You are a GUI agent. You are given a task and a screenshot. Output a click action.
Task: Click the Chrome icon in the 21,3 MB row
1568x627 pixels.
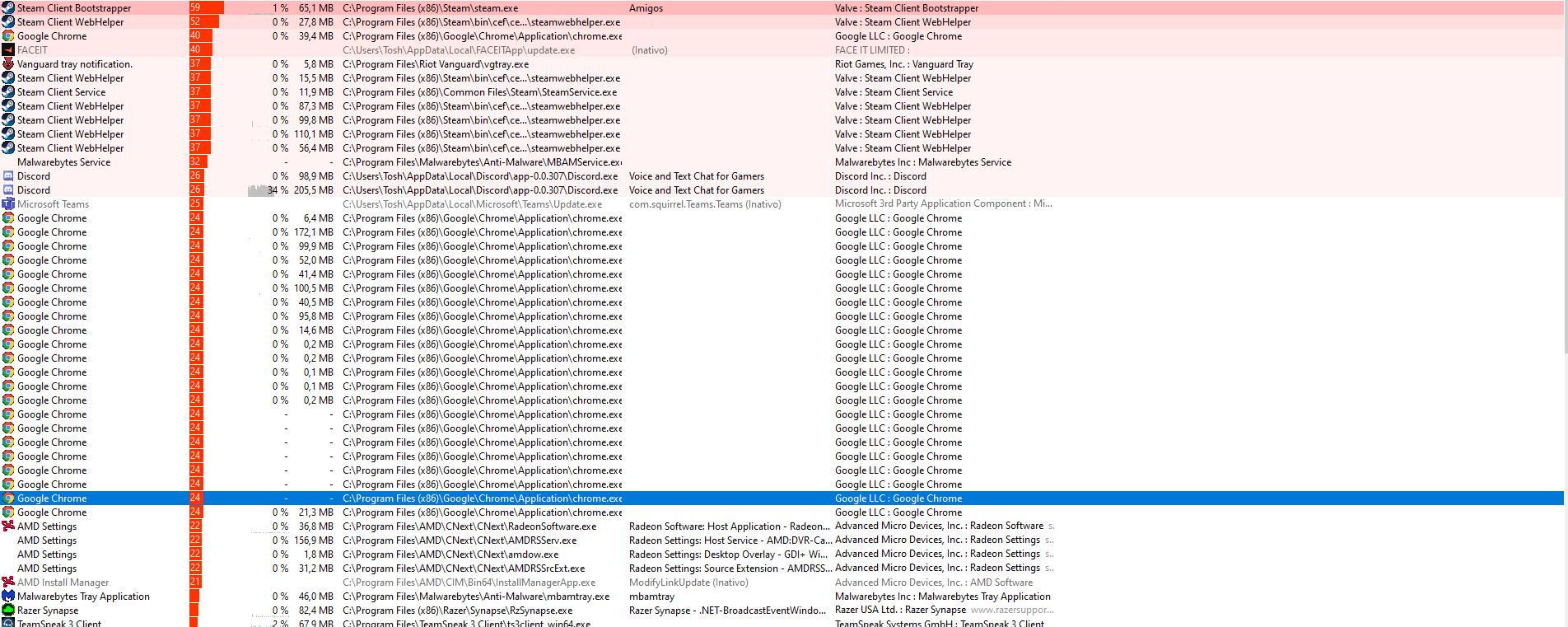click(x=8, y=512)
